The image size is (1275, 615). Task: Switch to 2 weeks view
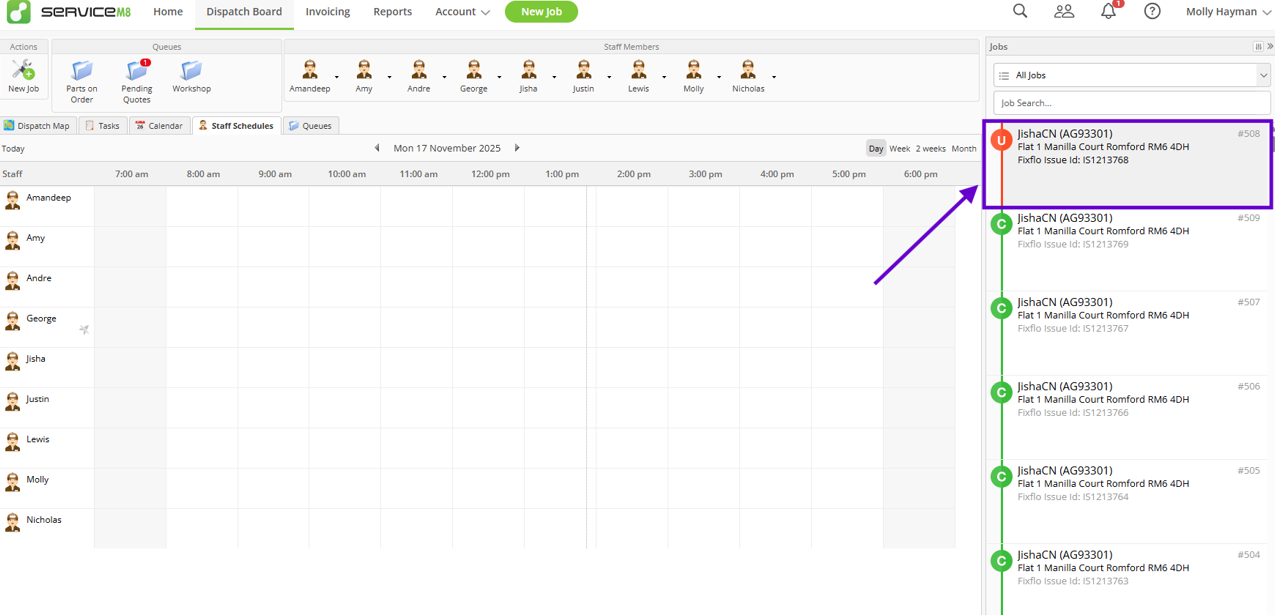[930, 148]
